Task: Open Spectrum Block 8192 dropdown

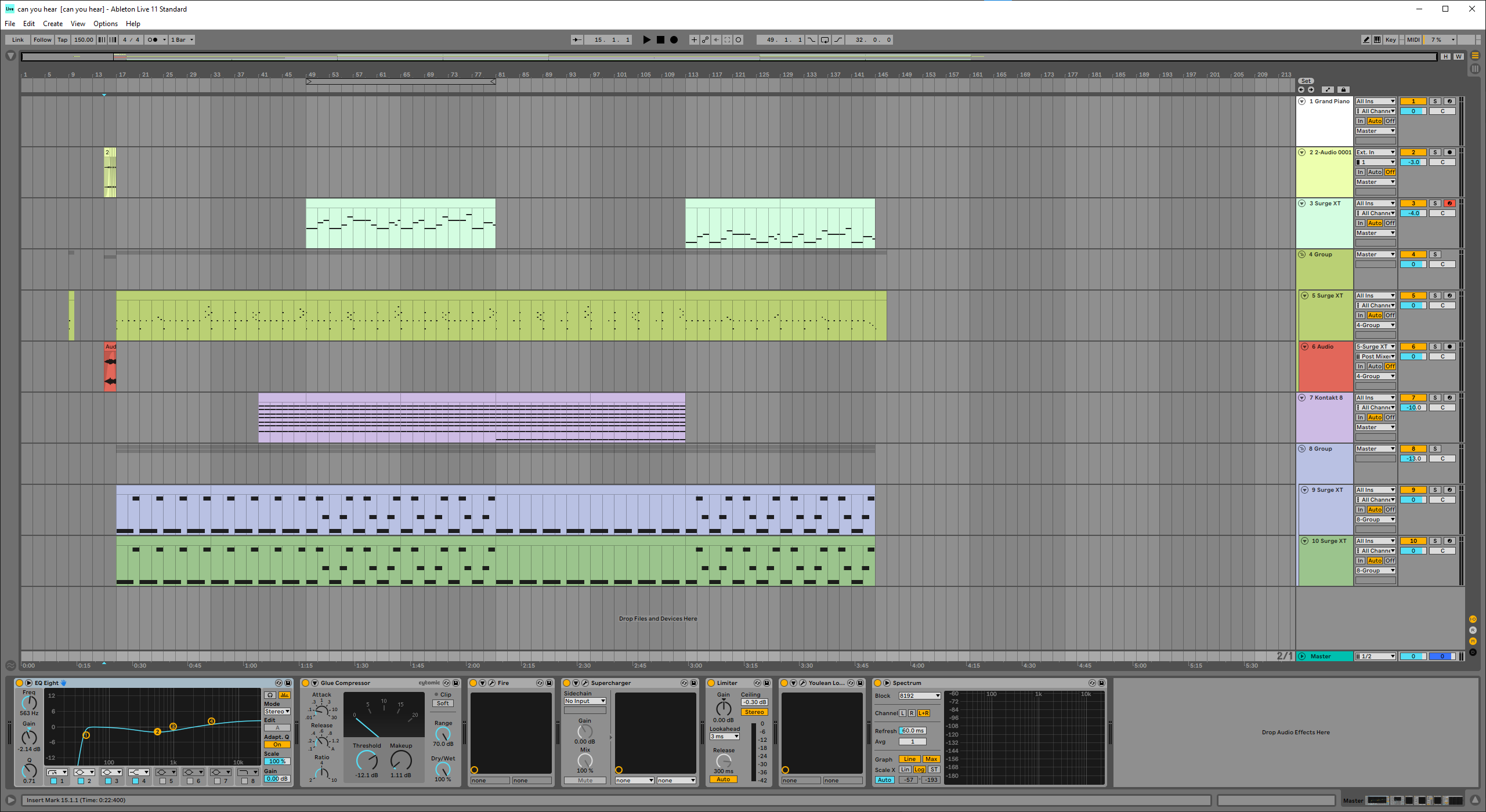Action: [919, 696]
